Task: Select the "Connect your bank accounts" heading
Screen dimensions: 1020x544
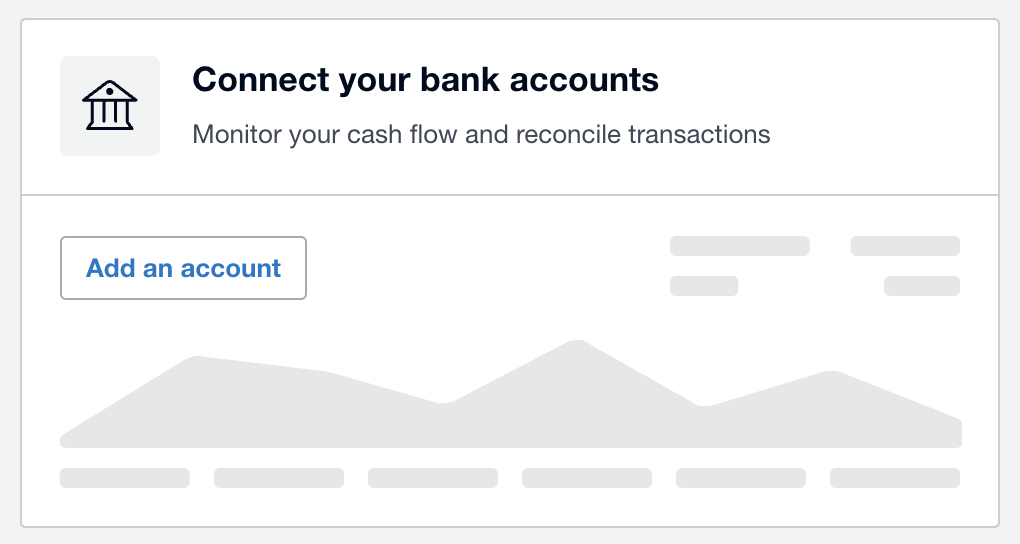Action: click(x=425, y=80)
